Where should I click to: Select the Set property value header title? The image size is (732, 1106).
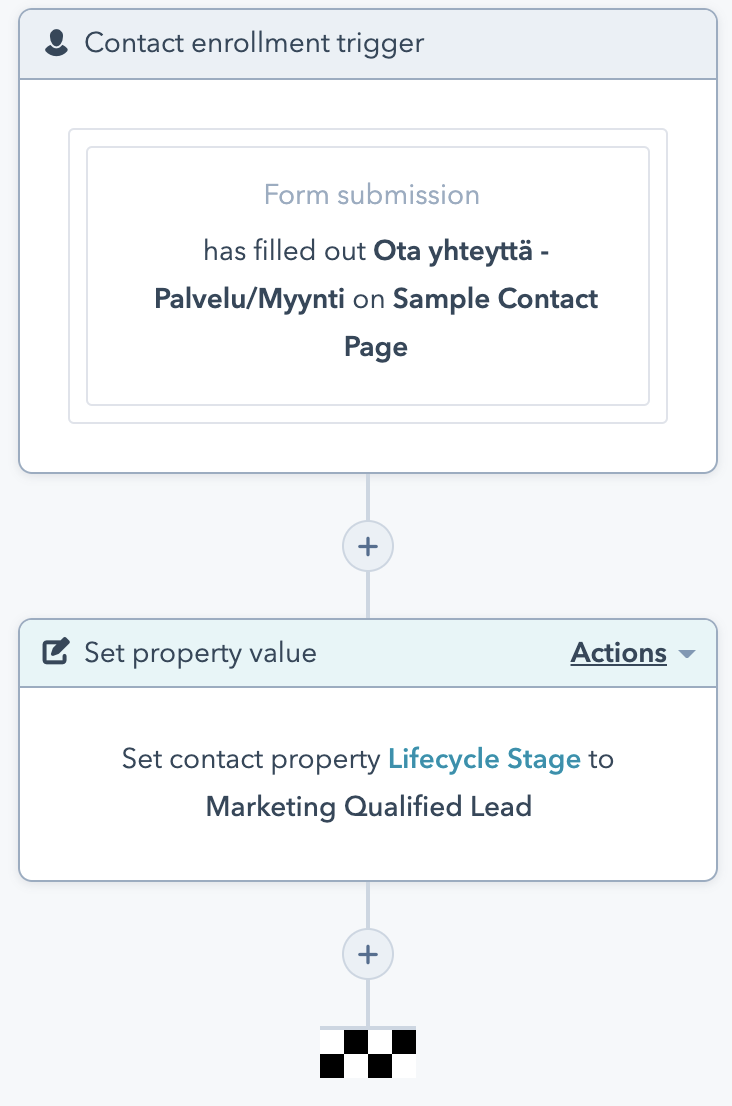pos(200,653)
